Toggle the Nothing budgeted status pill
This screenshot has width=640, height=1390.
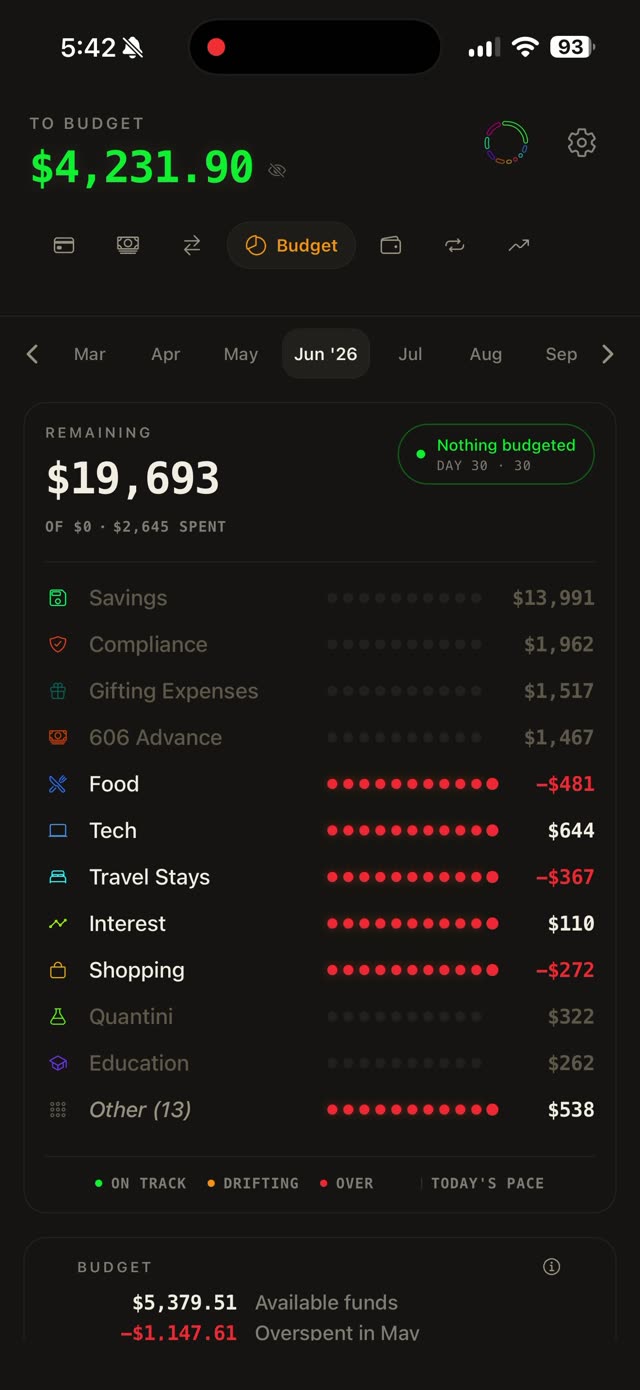point(496,454)
